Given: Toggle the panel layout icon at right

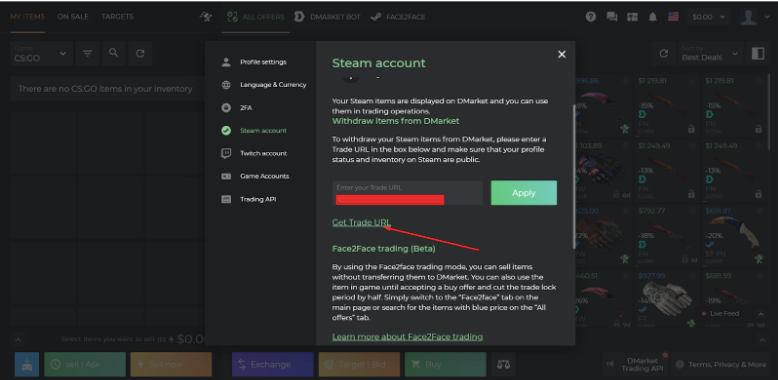Looking at the screenshot, I should (x=758, y=54).
